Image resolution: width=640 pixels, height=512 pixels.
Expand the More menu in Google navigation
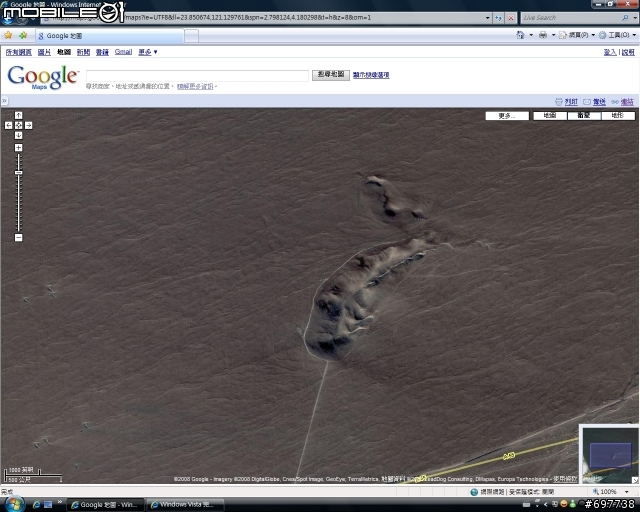click(148, 52)
